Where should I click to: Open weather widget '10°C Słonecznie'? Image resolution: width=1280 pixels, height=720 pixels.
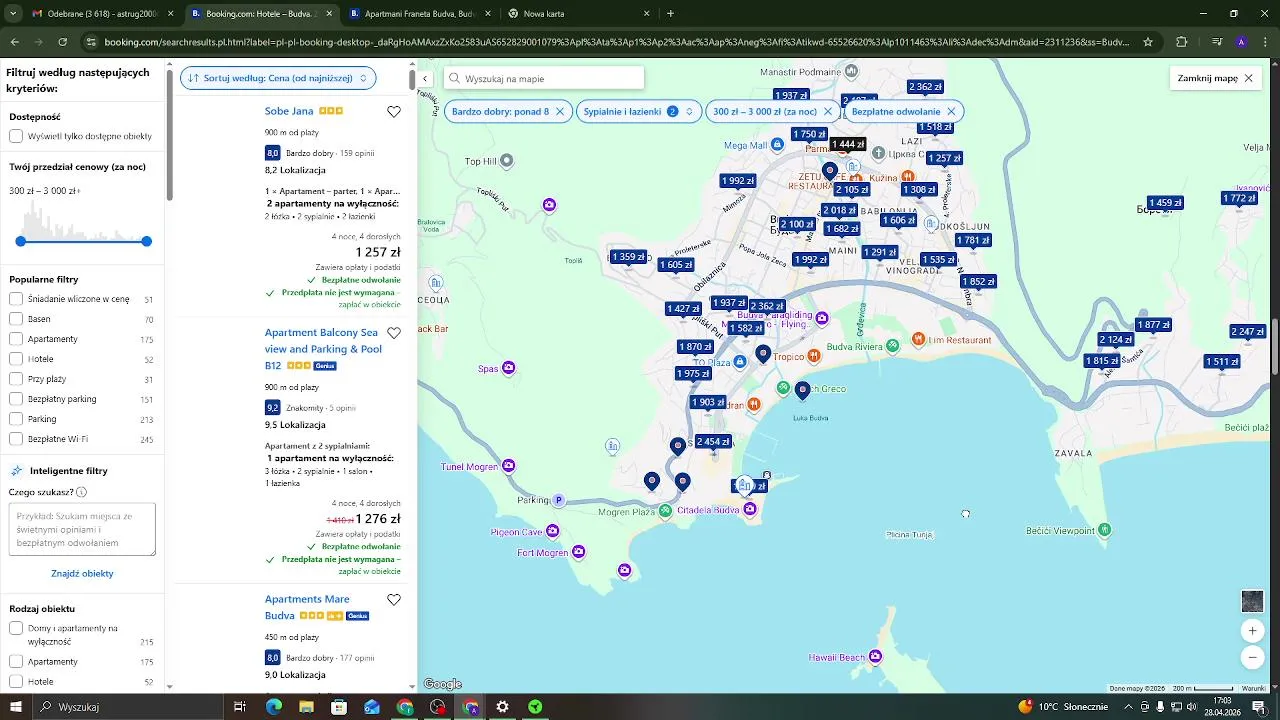click(1063, 707)
